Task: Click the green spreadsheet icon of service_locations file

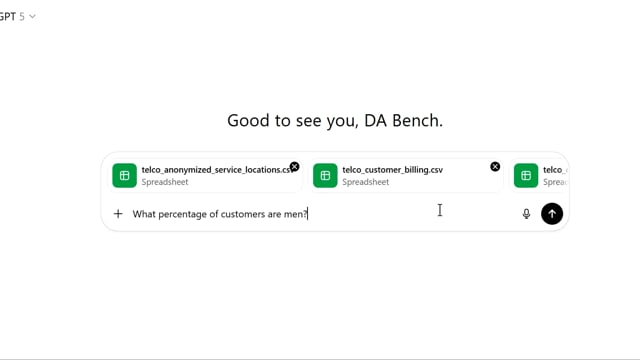Action: (x=124, y=176)
